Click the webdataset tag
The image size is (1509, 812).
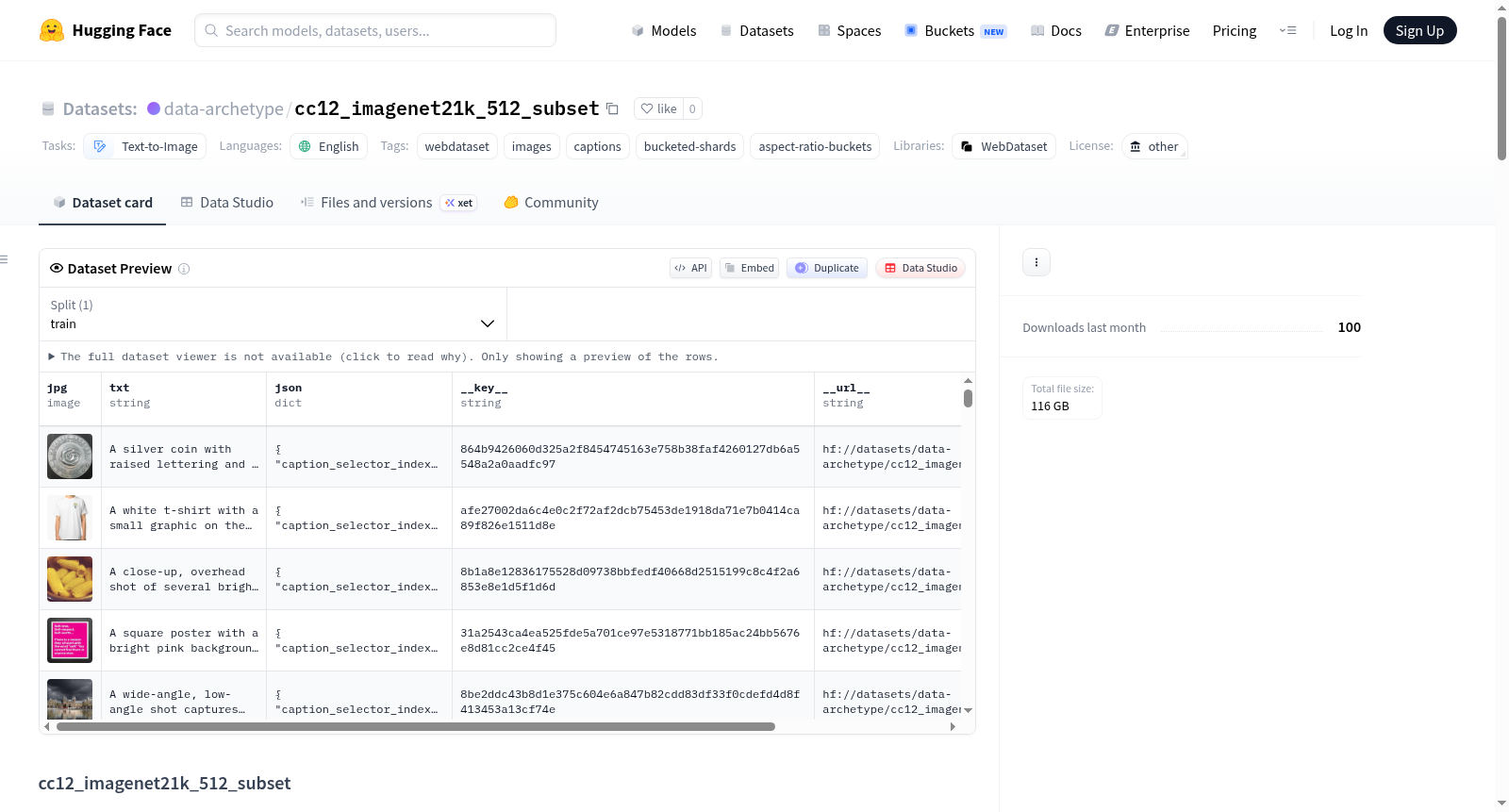tap(456, 146)
